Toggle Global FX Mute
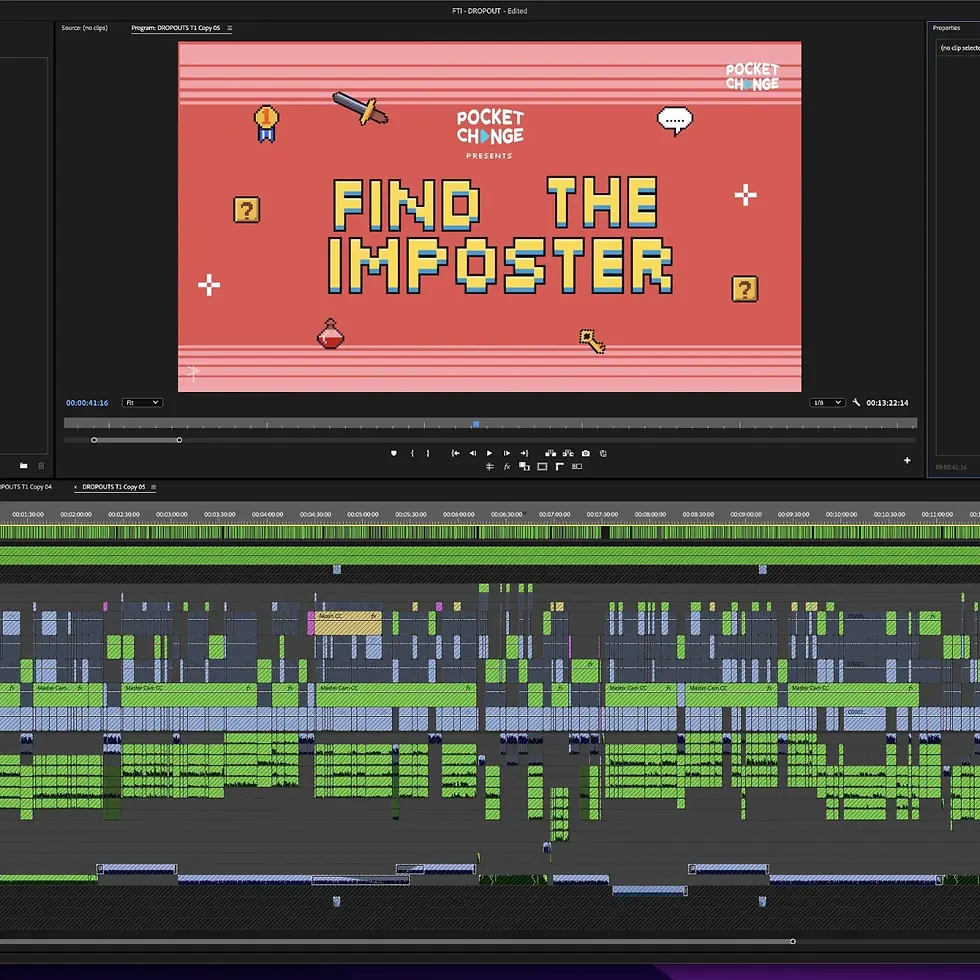Image resolution: width=980 pixels, height=980 pixels. click(x=507, y=467)
